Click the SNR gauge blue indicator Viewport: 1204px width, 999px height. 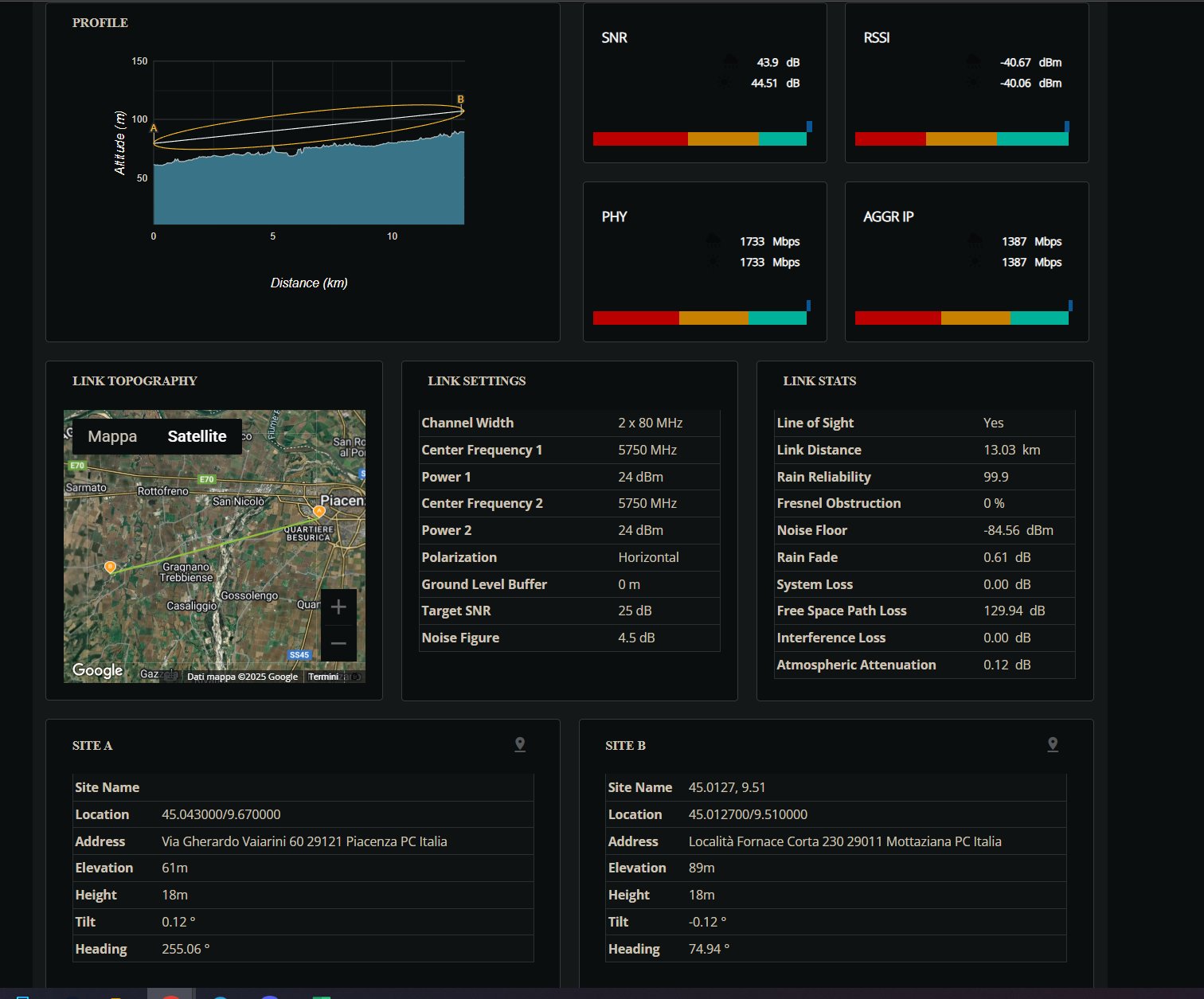809,126
